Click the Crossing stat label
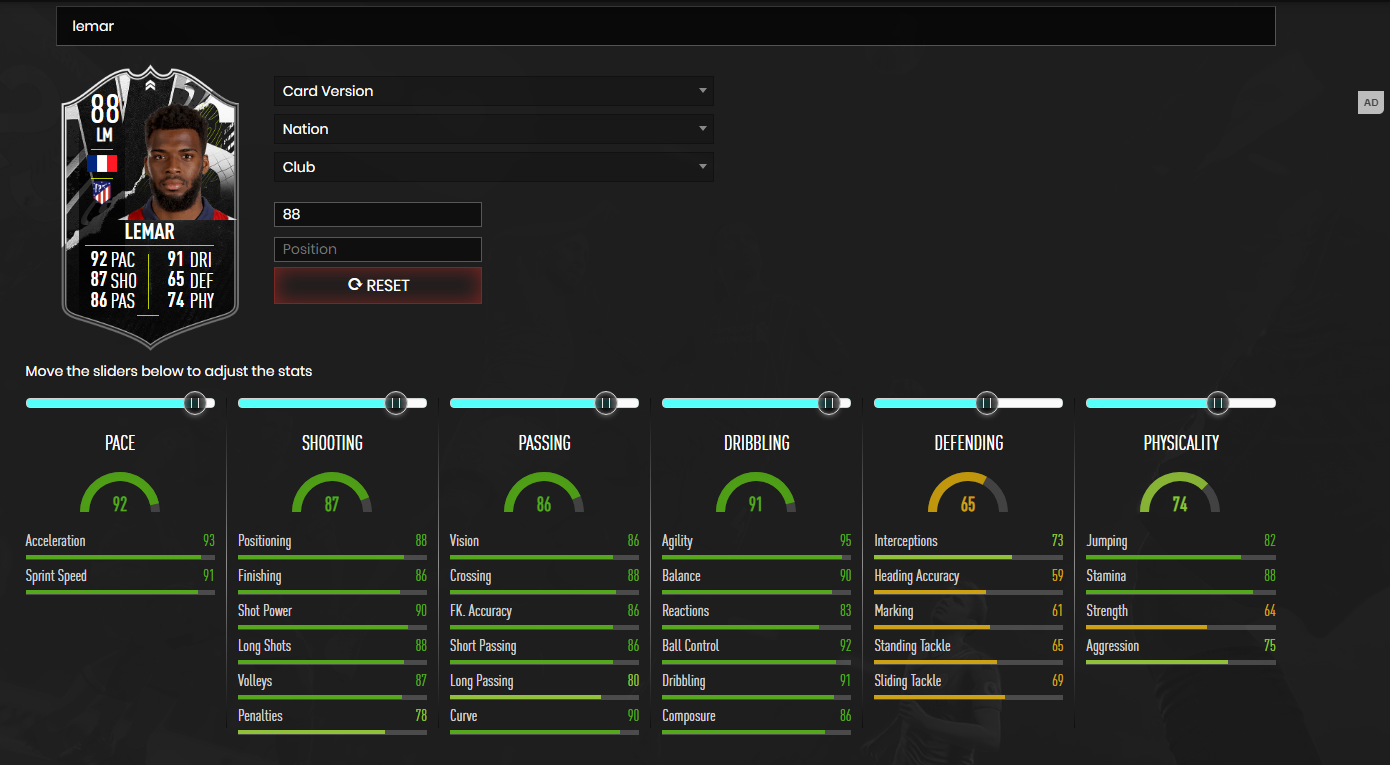Viewport: 1390px width, 765px height. tap(471, 576)
